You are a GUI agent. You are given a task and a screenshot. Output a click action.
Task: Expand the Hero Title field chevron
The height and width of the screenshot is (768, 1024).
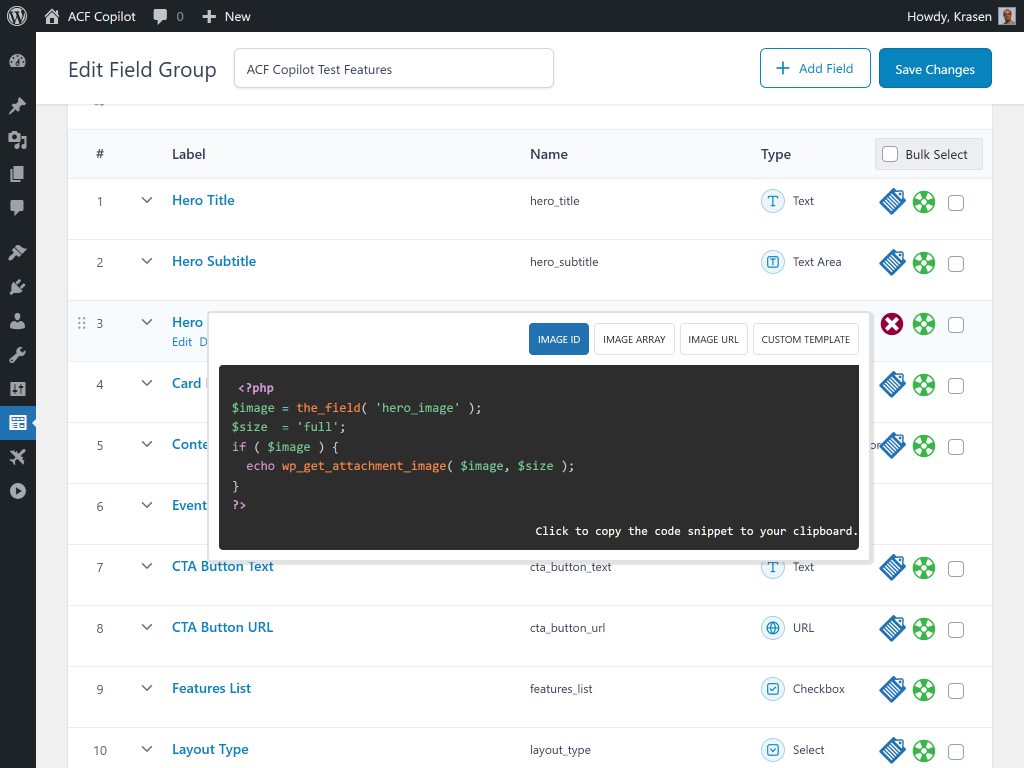click(147, 200)
